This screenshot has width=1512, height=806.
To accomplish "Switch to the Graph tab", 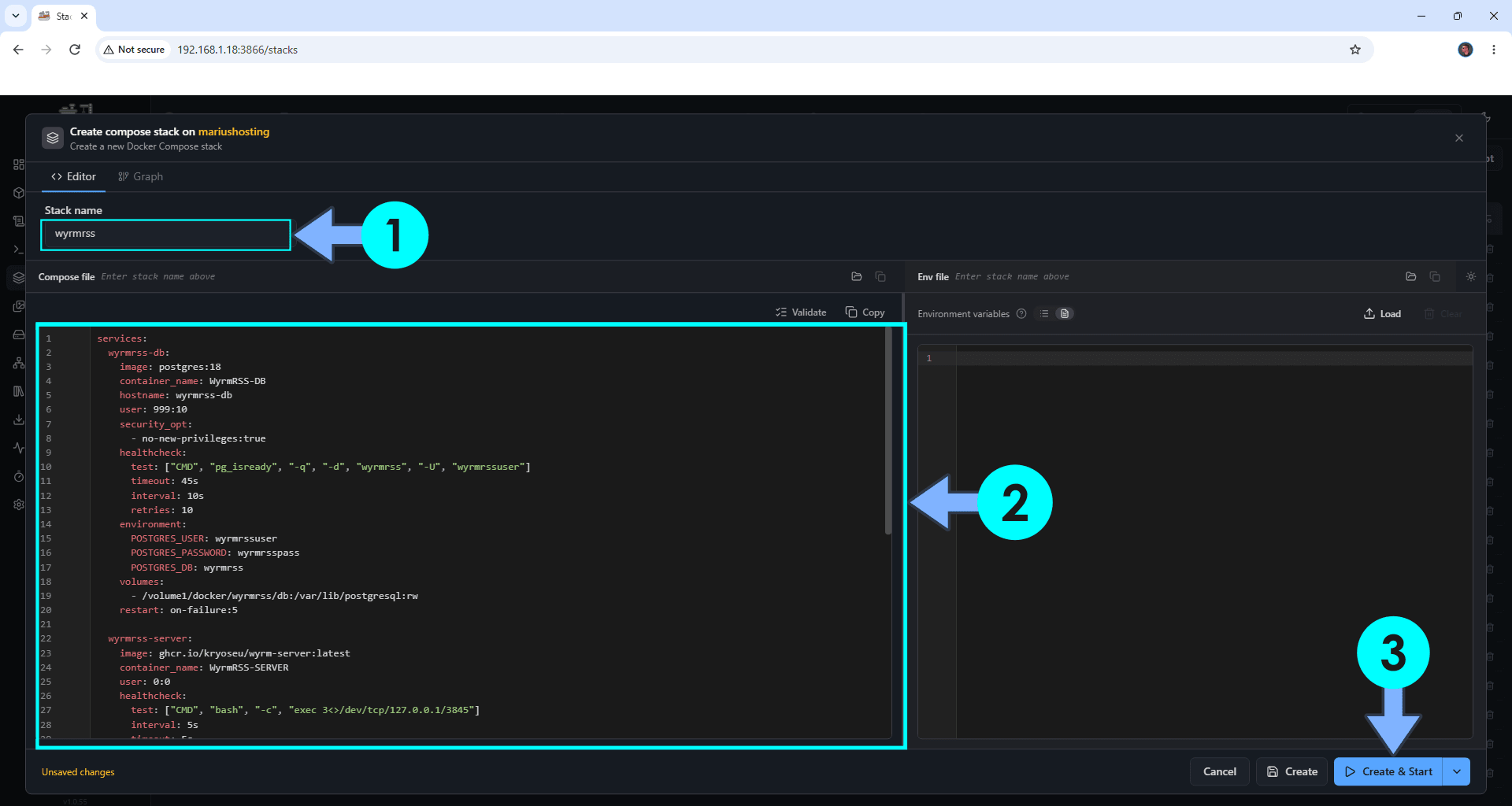I will coord(140,177).
